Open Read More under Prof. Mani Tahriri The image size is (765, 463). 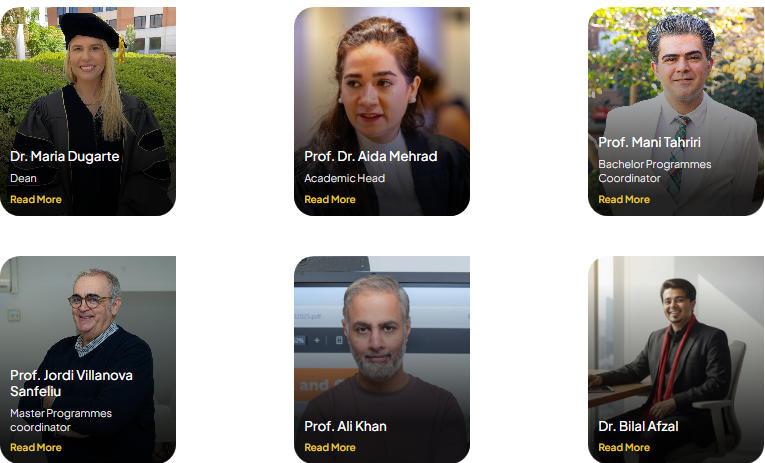click(x=624, y=200)
